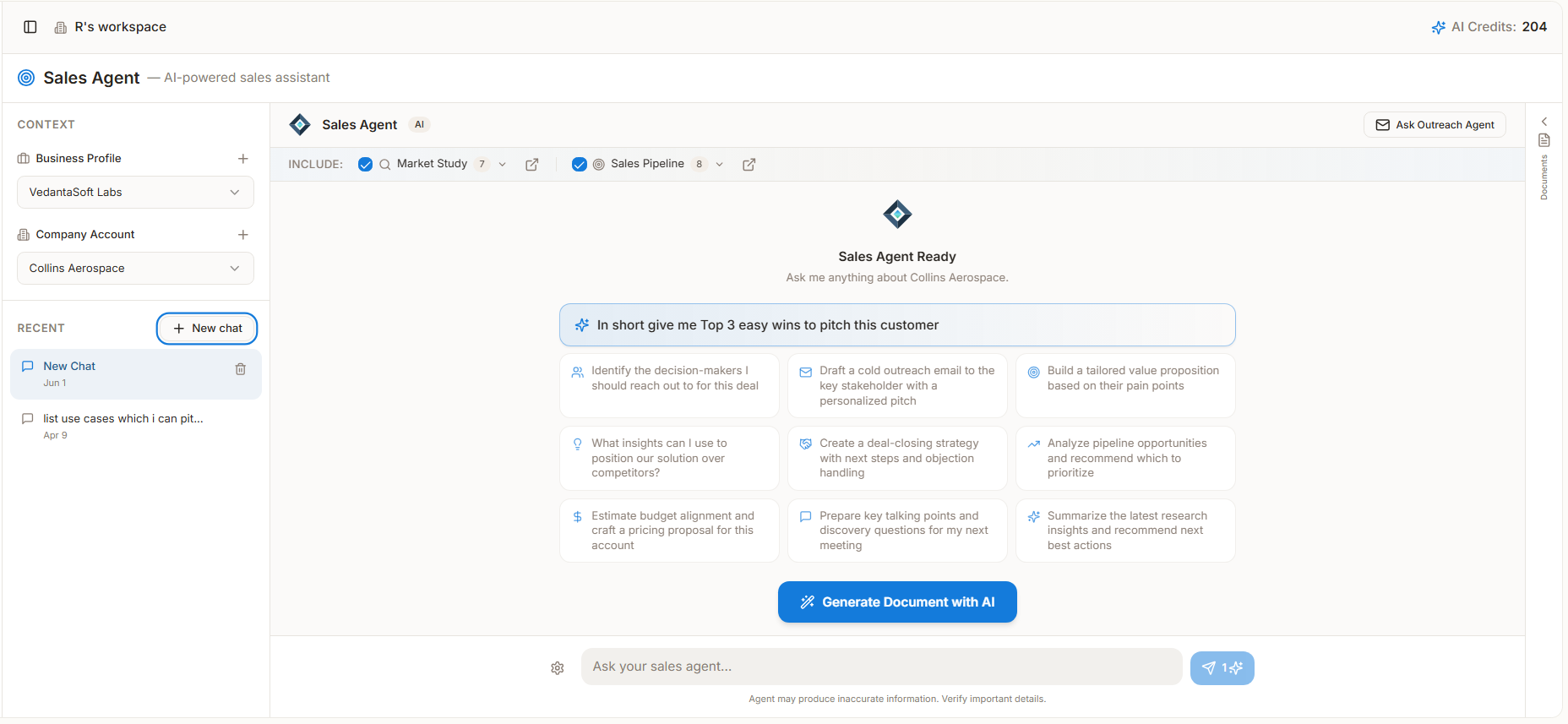The image size is (1568, 724).
Task: Choose Create a deal-closing strategy prompt
Action: pos(897,459)
